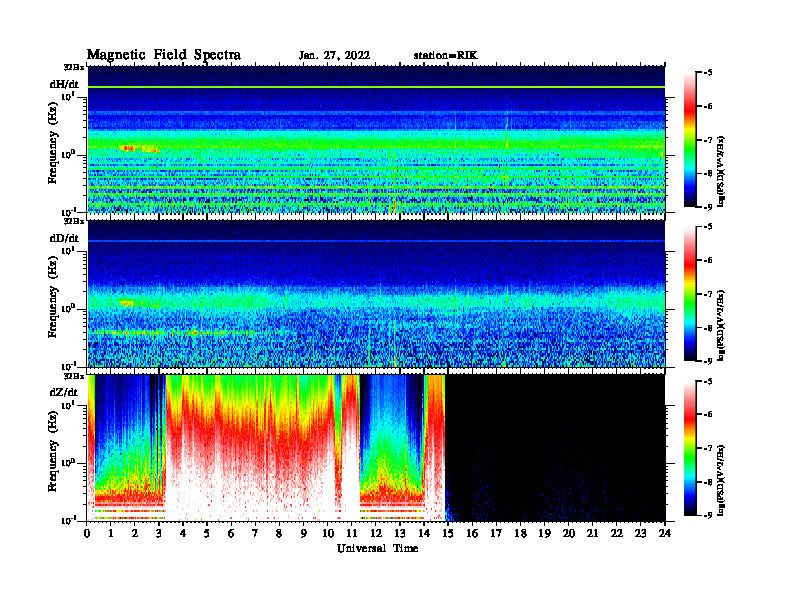Click hour tick label "2" on time axis

tap(135, 534)
